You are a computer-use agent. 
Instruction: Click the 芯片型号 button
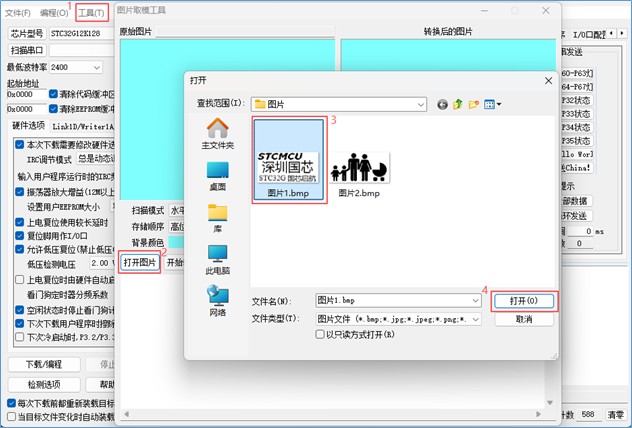(27, 33)
